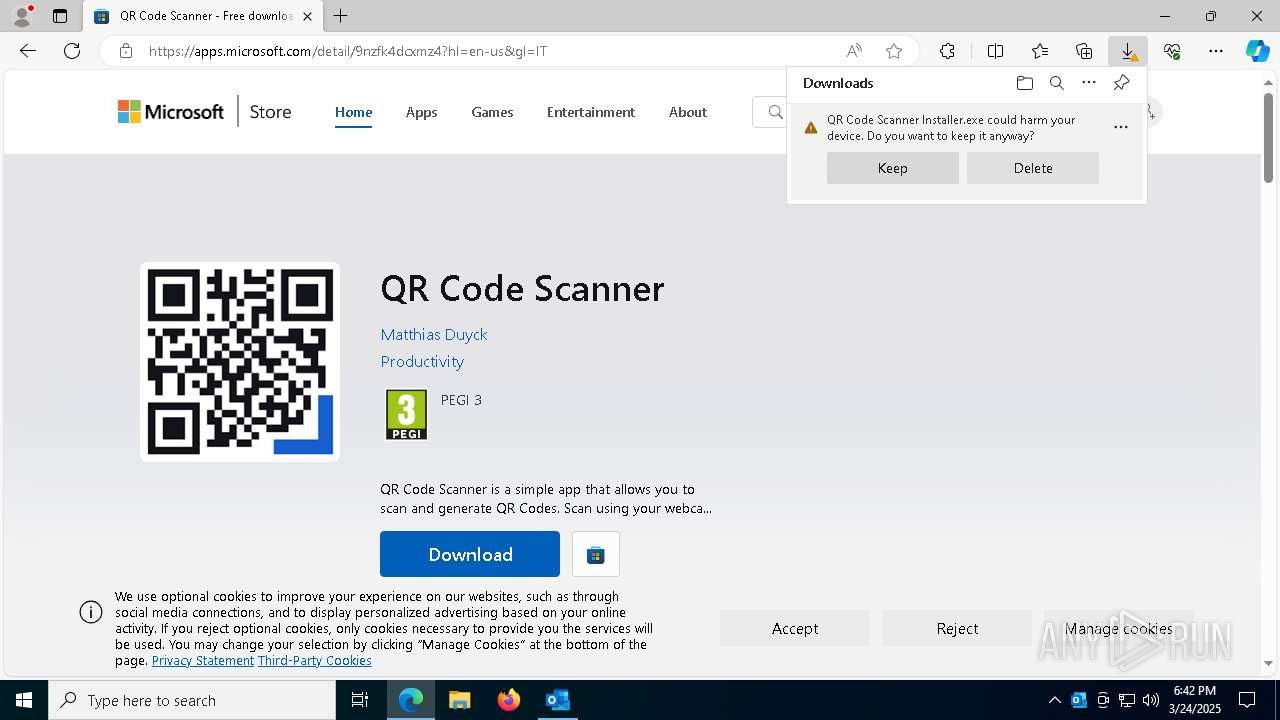Click page vertical scrollbar thumb
1280x720 pixels.
coord(1269,136)
